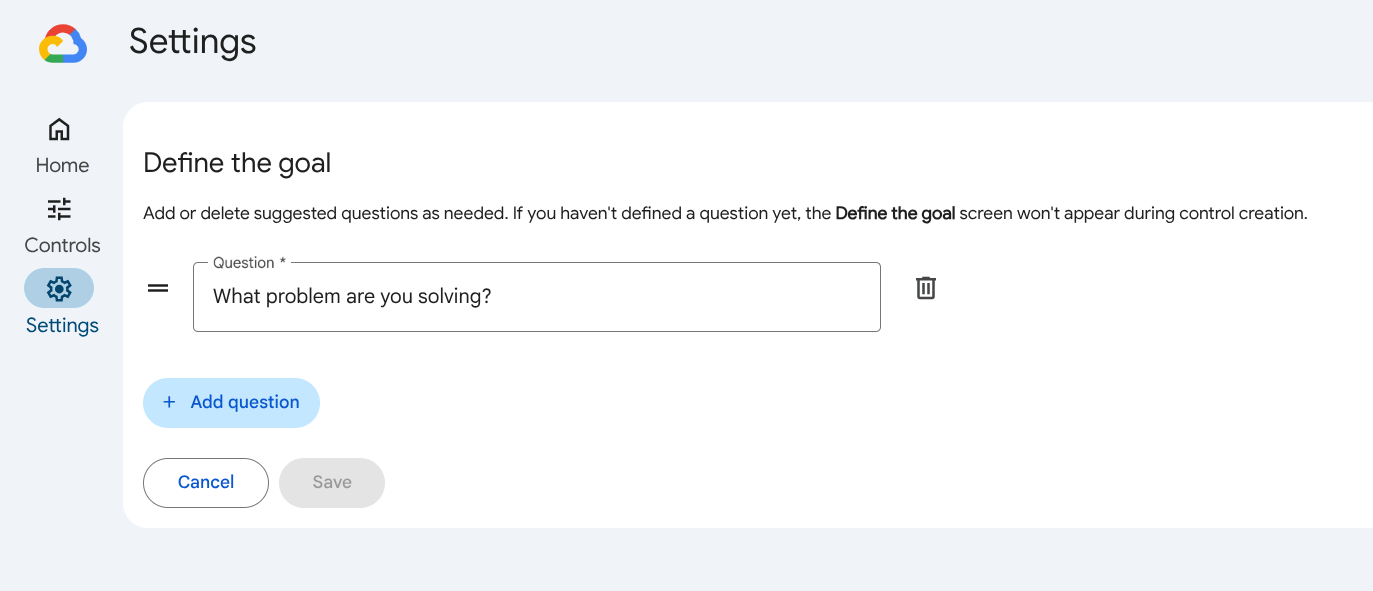Click the Google Cloud logo

(x=63, y=44)
